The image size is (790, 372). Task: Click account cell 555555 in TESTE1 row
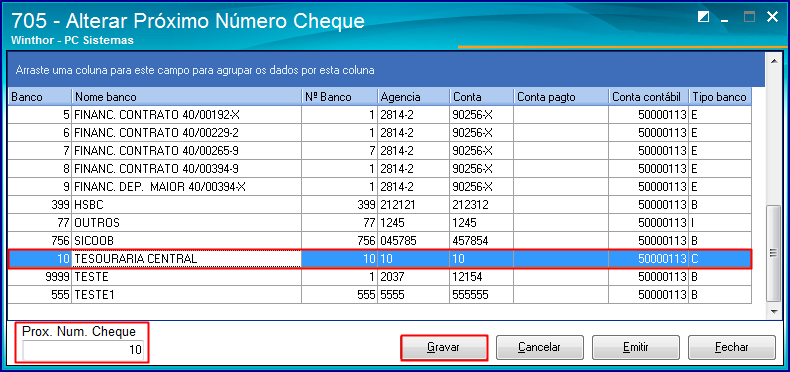pos(481,295)
